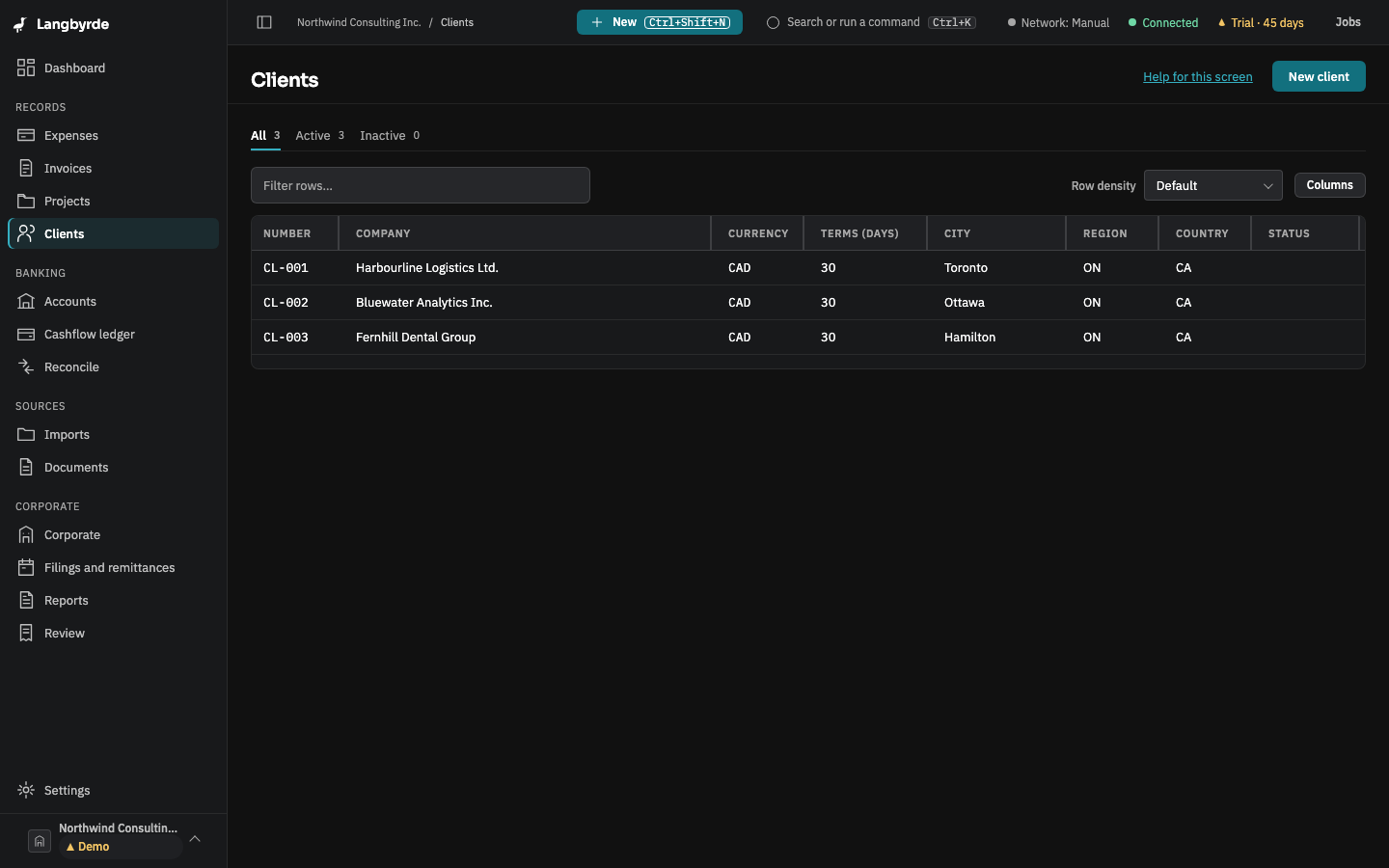This screenshot has width=1389, height=868.
Task: Switch to the Inactive tab
Action: 390,135
